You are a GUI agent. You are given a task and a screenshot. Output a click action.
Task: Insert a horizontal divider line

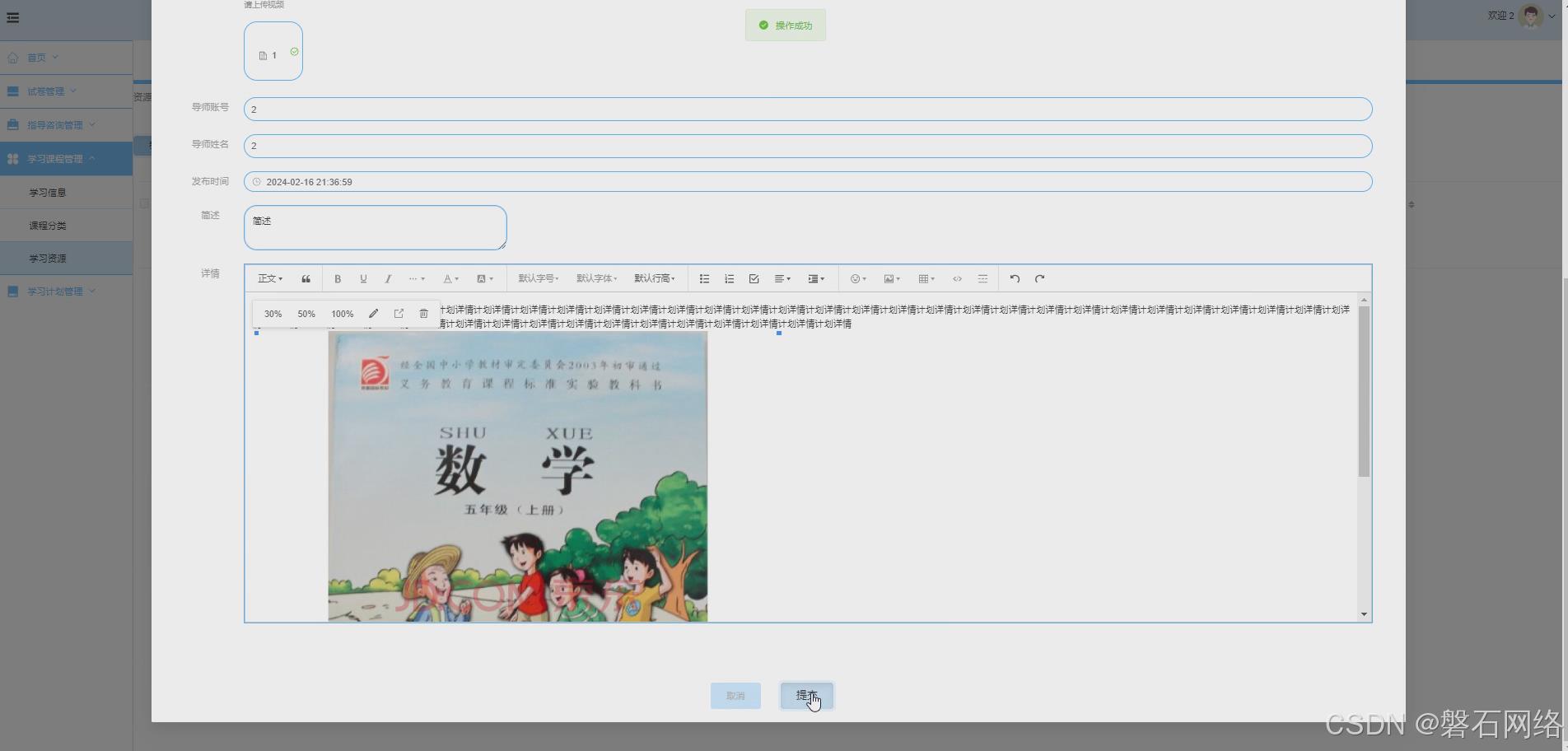coord(982,279)
